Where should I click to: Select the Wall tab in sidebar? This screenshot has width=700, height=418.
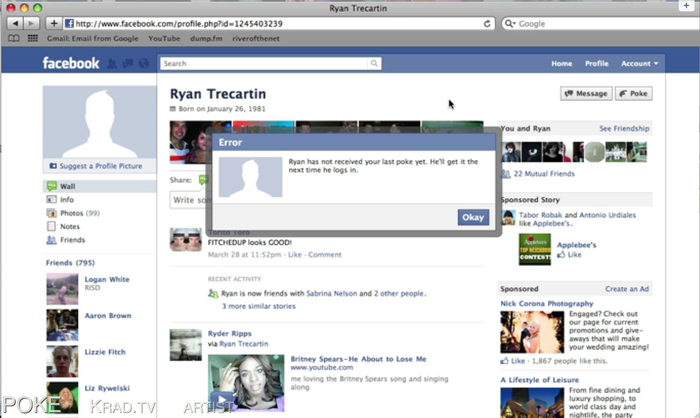pos(100,186)
